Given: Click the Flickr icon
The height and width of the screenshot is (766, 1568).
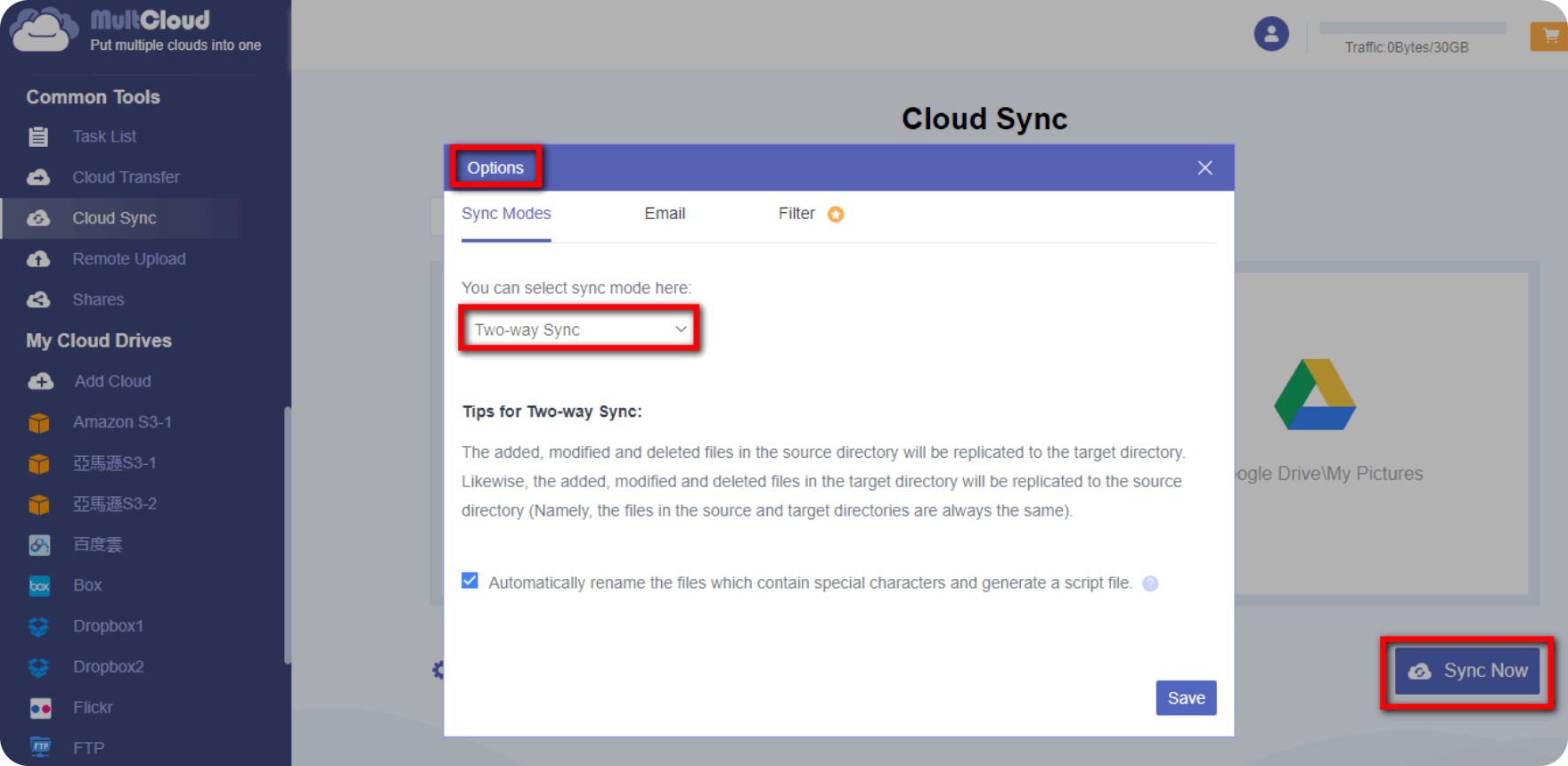Looking at the screenshot, I should coord(40,708).
